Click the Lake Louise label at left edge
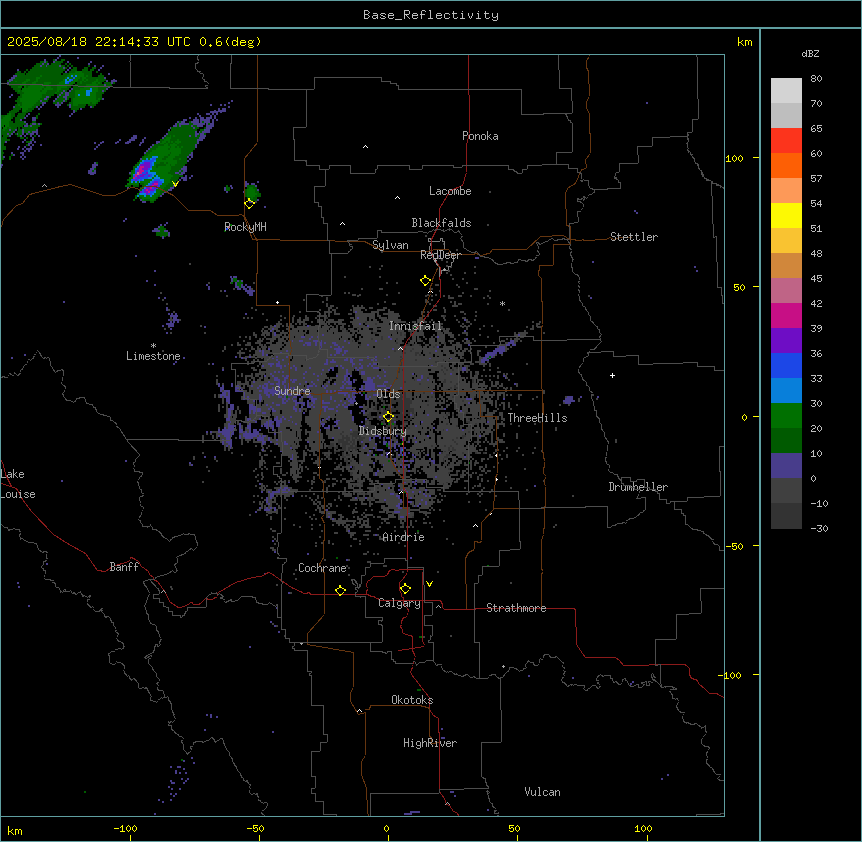The width and height of the screenshot is (862, 842). pyautogui.click(x=18, y=484)
